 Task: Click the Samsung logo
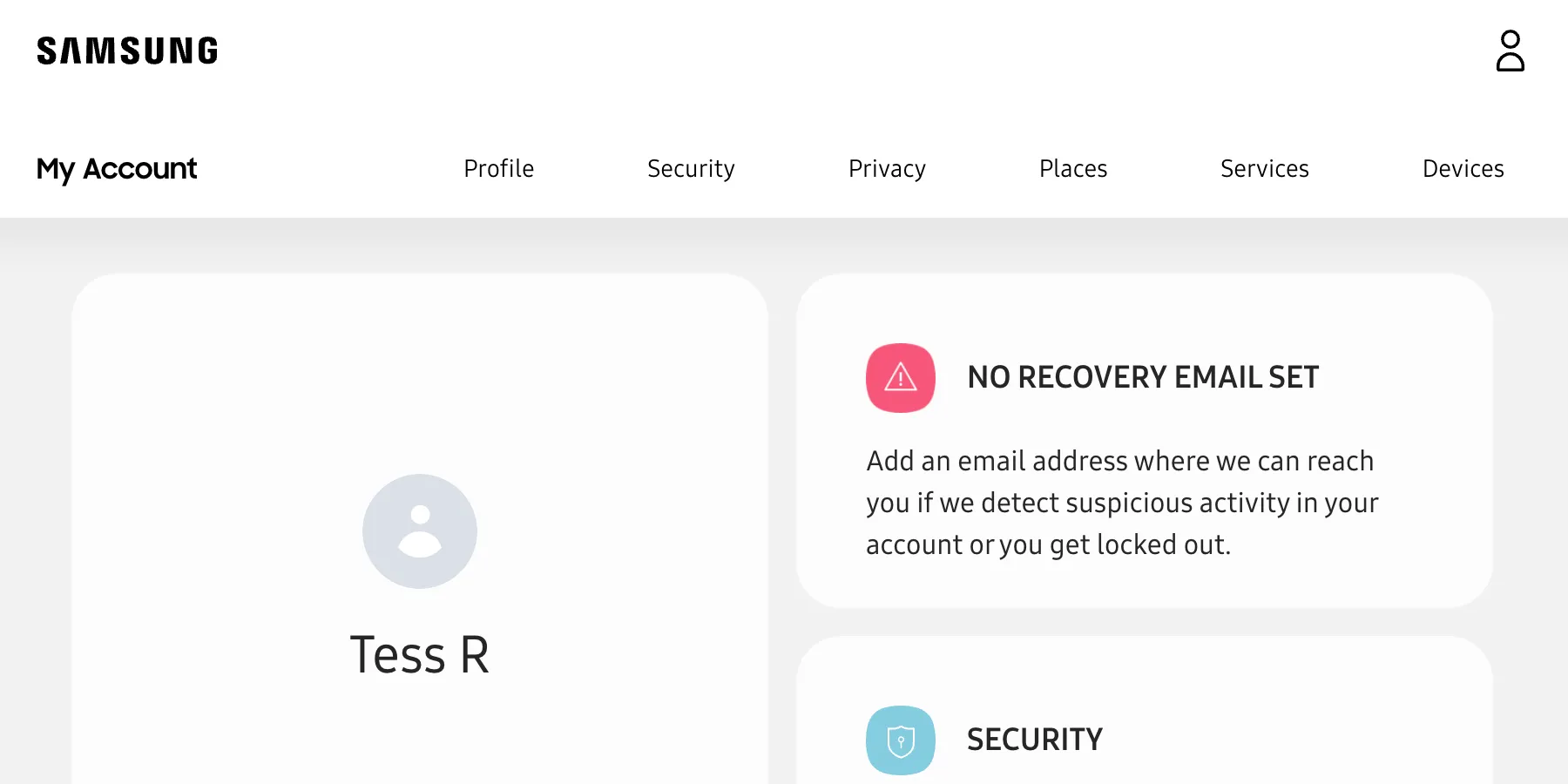click(x=126, y=51)
